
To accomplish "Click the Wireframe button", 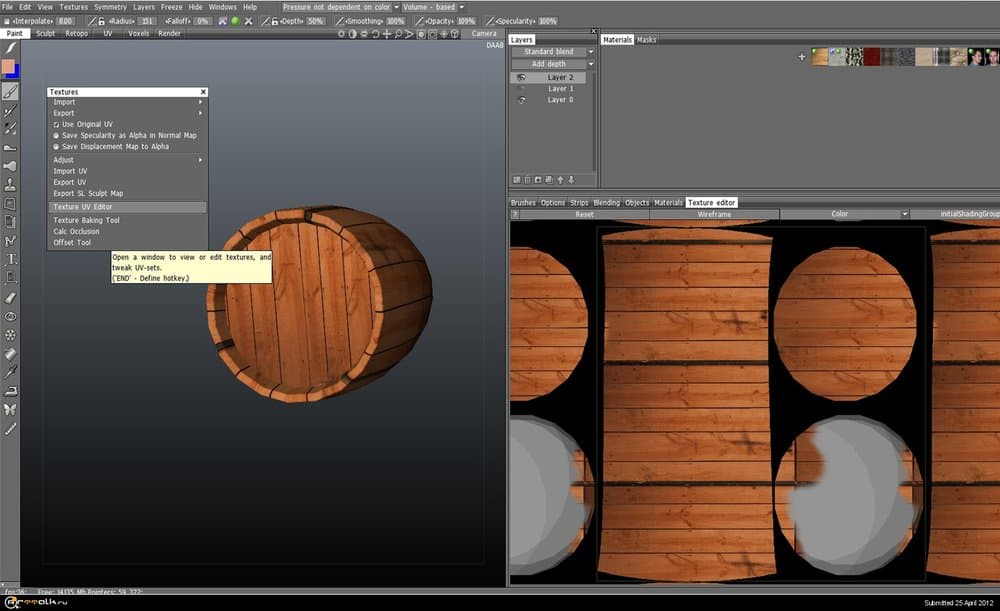I will (x=713, y=214).
